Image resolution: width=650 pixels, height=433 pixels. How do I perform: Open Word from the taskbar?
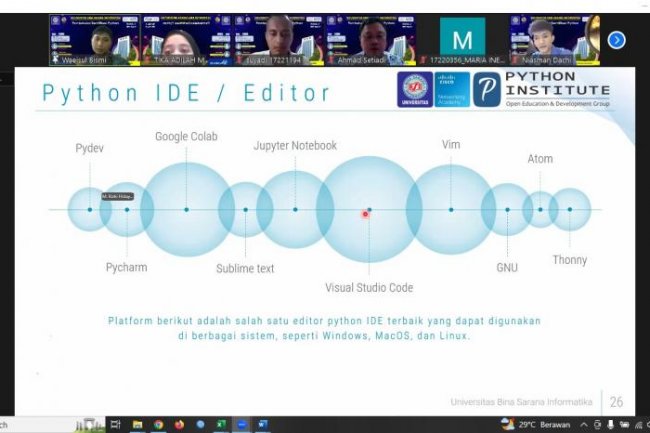(263, 425)
